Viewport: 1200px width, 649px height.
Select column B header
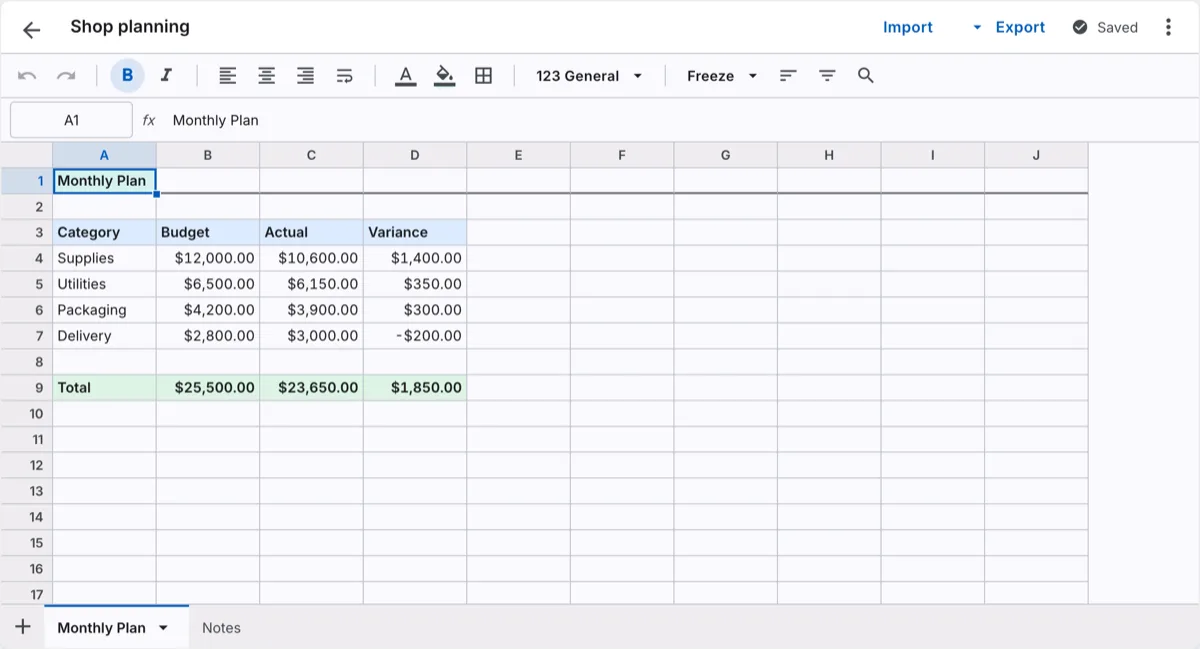(x=208, y=155)
